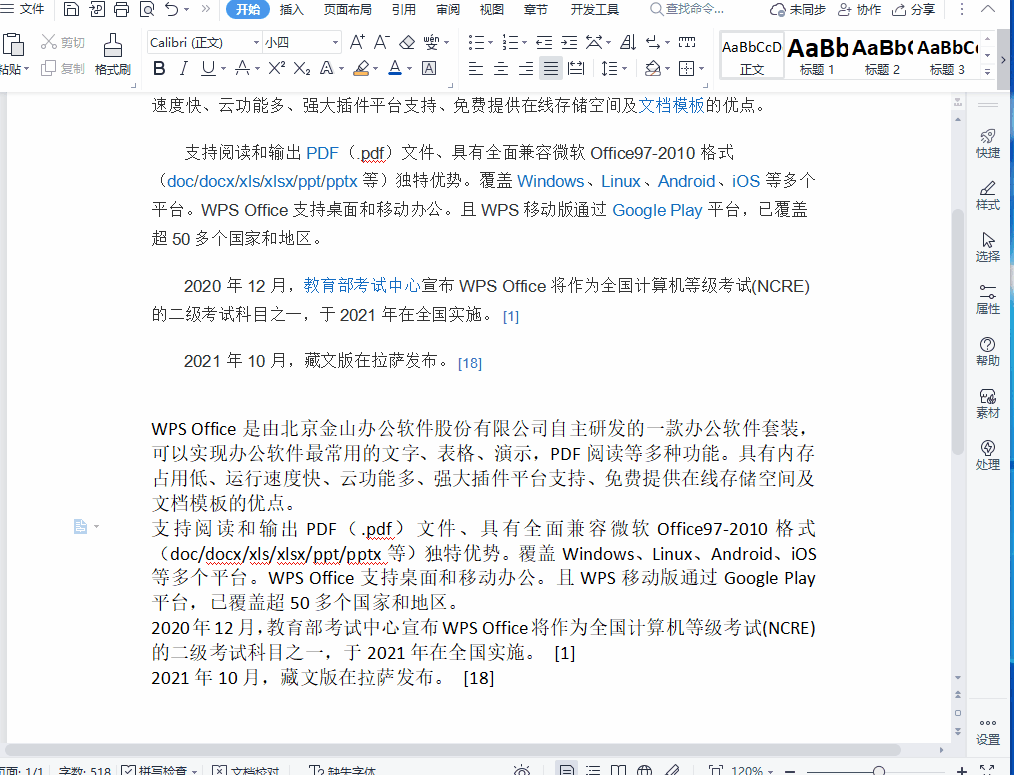This screenshot has height=775, width=1014.
Task: Open the 处理 sidebar panel
Action: pos(987,455)
